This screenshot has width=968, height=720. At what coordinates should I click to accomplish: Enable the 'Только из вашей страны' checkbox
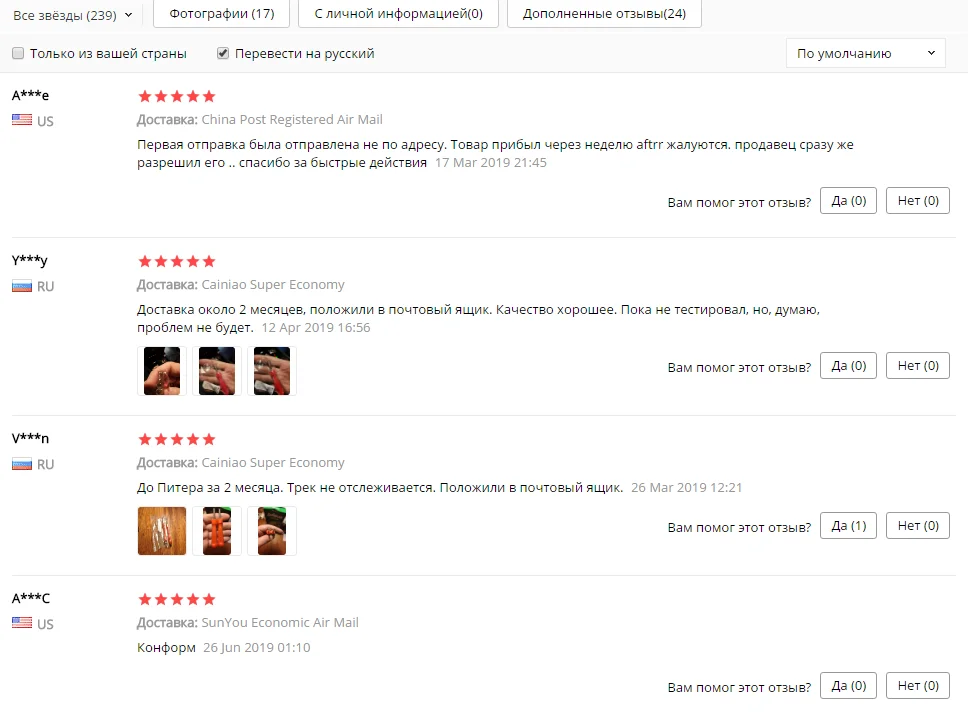[x=18, y=53]
